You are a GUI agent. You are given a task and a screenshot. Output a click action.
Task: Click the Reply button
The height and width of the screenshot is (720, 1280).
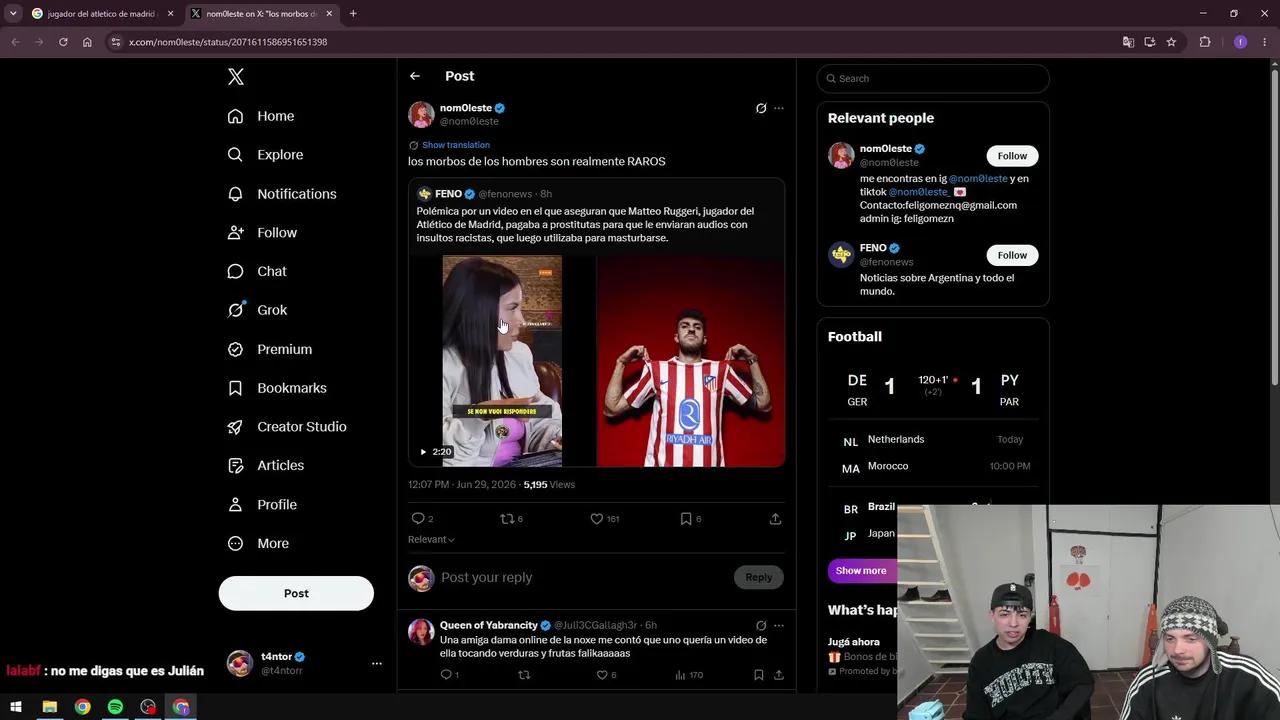pyautogui.click(x=759, y=577)
